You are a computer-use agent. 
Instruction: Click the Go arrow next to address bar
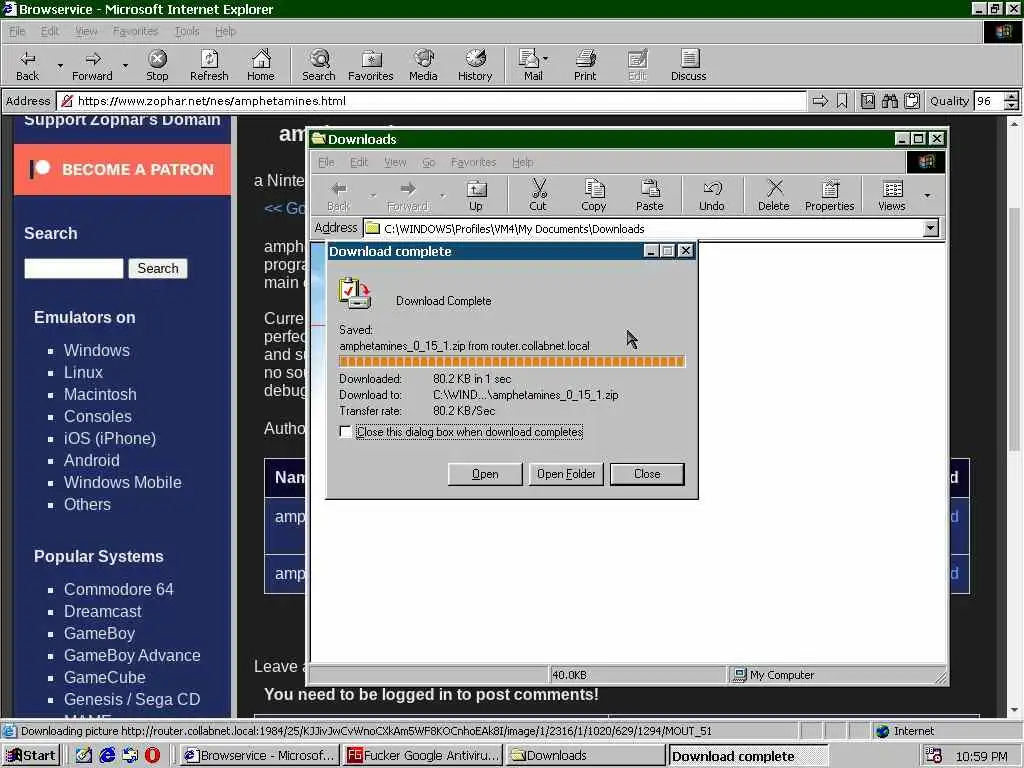(820, 101)
